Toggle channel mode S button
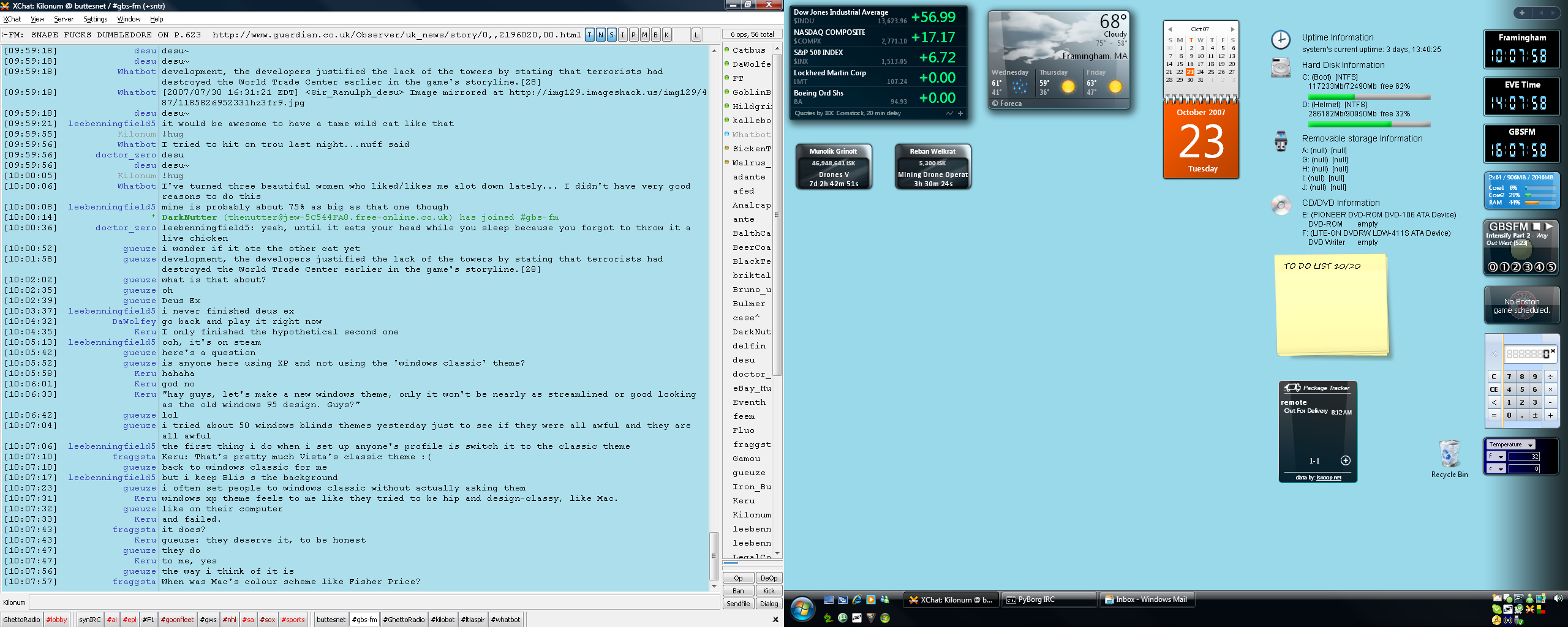 click(612, 35)
